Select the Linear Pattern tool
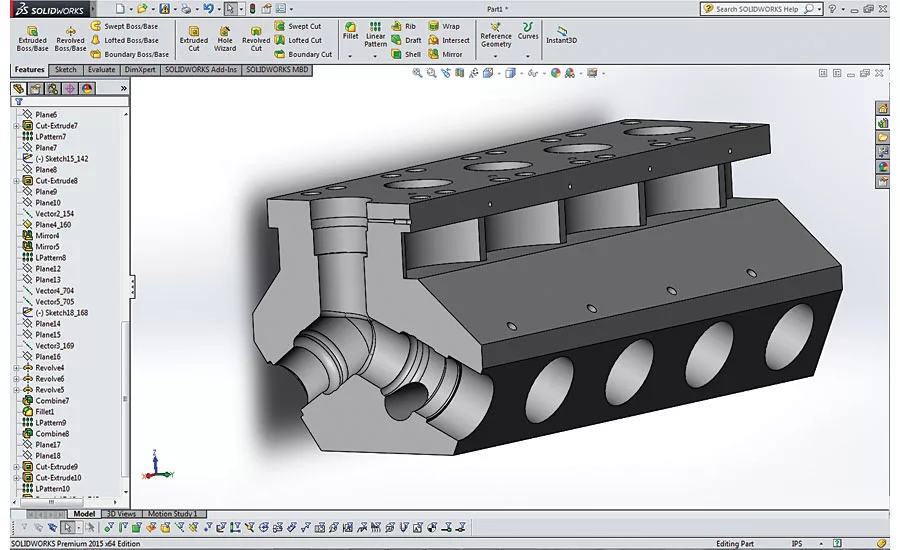This screenshot has width=900, height=550. coord(375,34)
